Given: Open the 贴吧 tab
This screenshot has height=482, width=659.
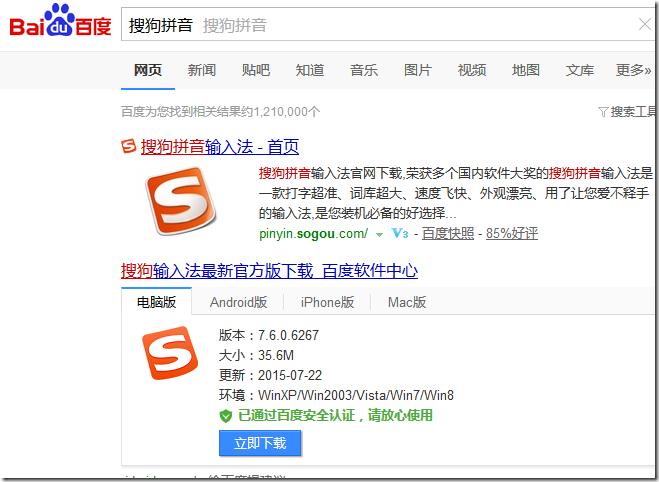Looking at the screenshot, I should [x=256, y=70].
